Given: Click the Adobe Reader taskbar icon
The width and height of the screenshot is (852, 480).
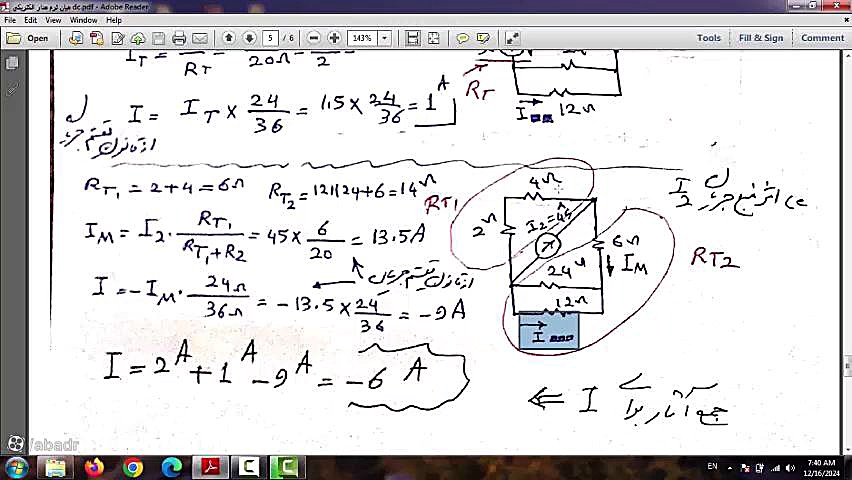Looking at the screenshot, I should [x=210, y=467].
